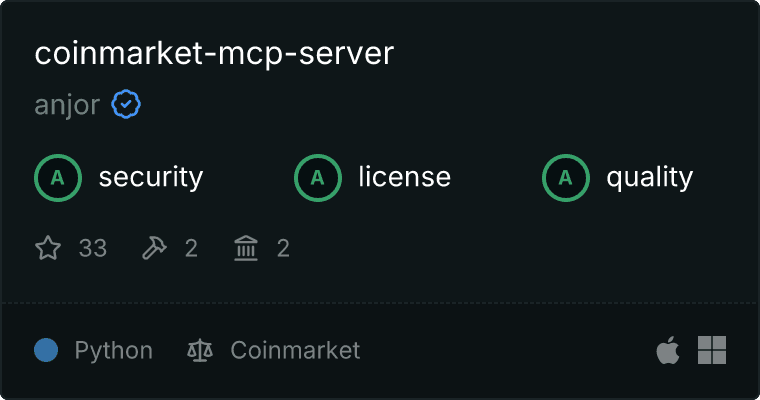Click the Python language label

pyautogui.click(x=113, y=351)
